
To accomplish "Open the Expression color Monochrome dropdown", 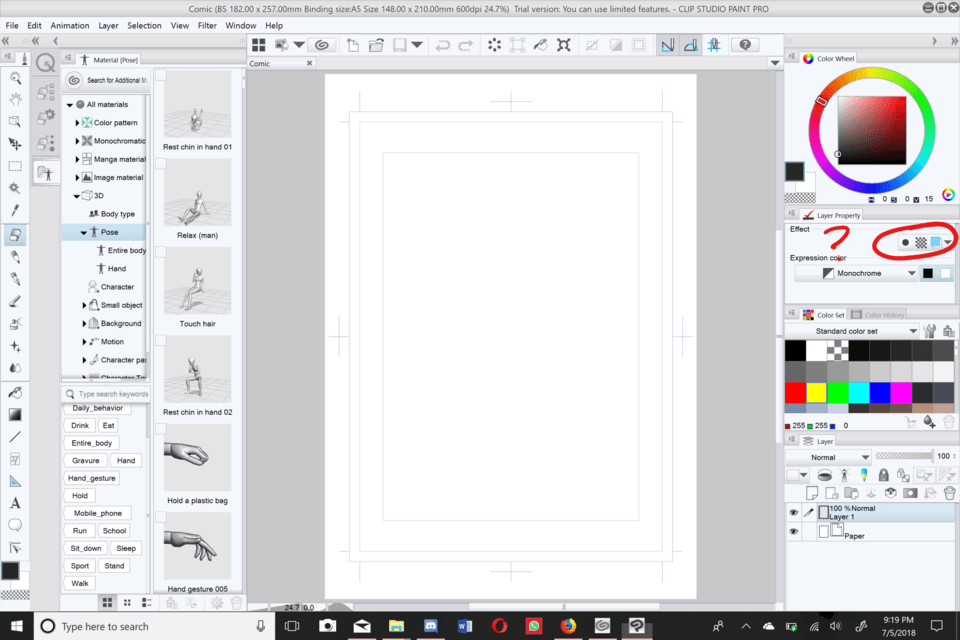I will (x=911, y=273).
